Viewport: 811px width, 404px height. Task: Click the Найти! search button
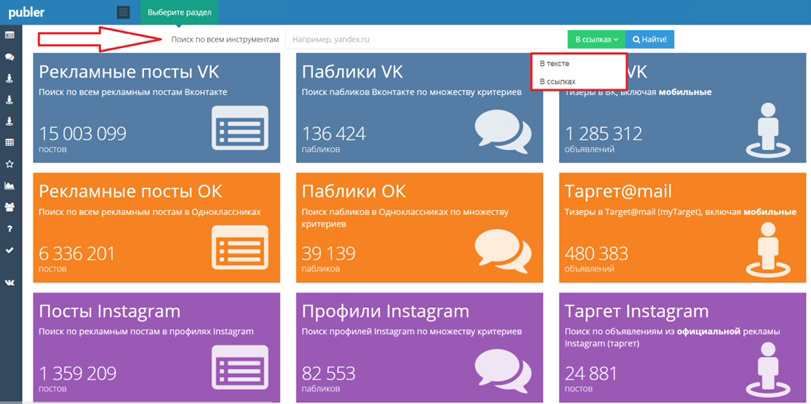pyautogui.click(x=650, y=39)
